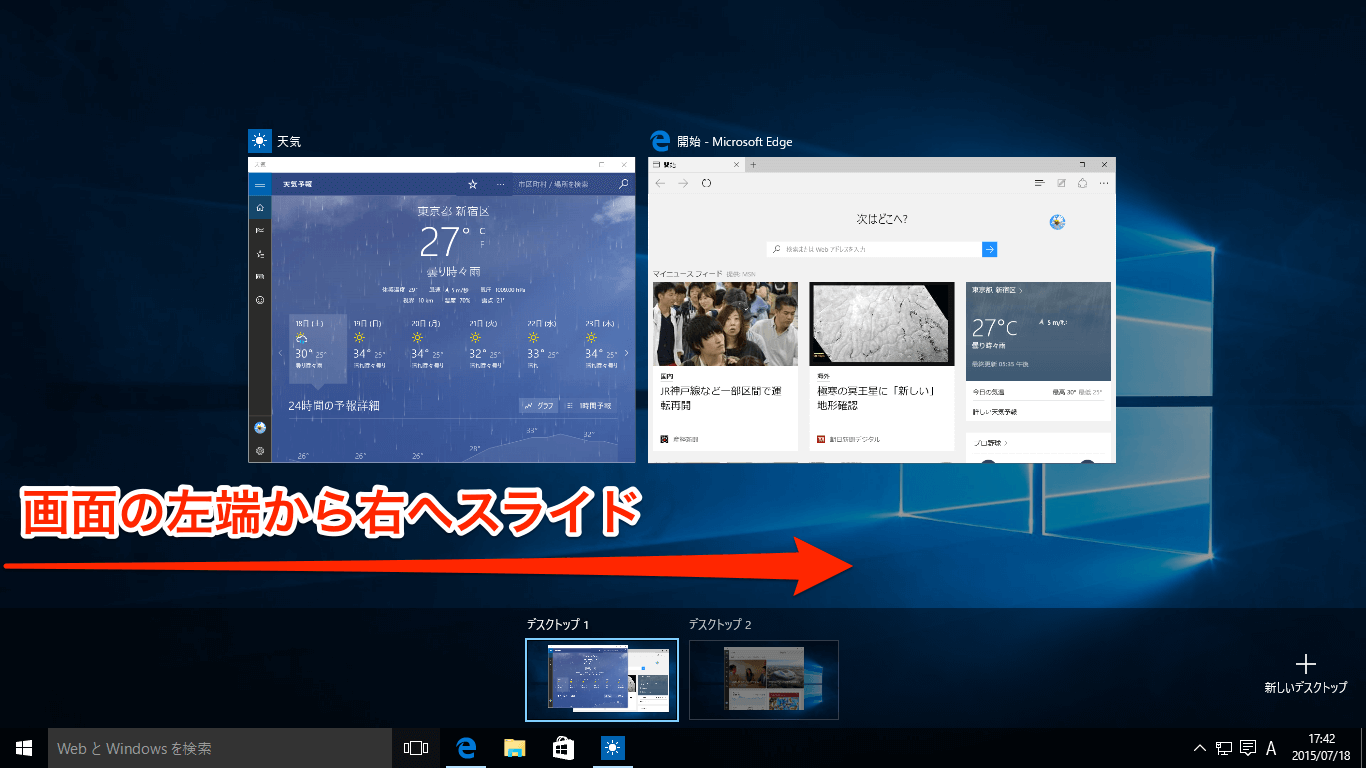The image size is (1366, 768).
Task: Launch Microsoft Edge from the taskbar
Action: tap(465, 748)
